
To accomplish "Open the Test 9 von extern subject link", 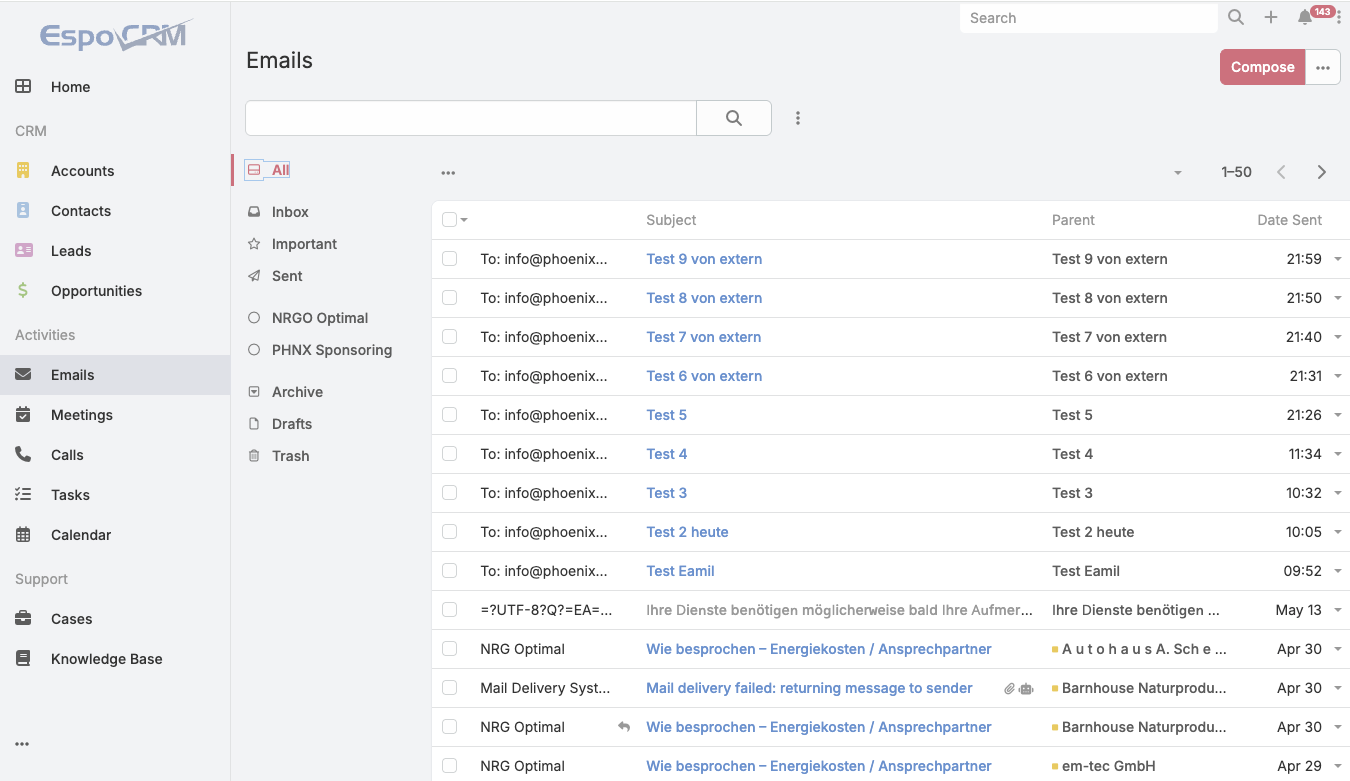I will (704, 259).
